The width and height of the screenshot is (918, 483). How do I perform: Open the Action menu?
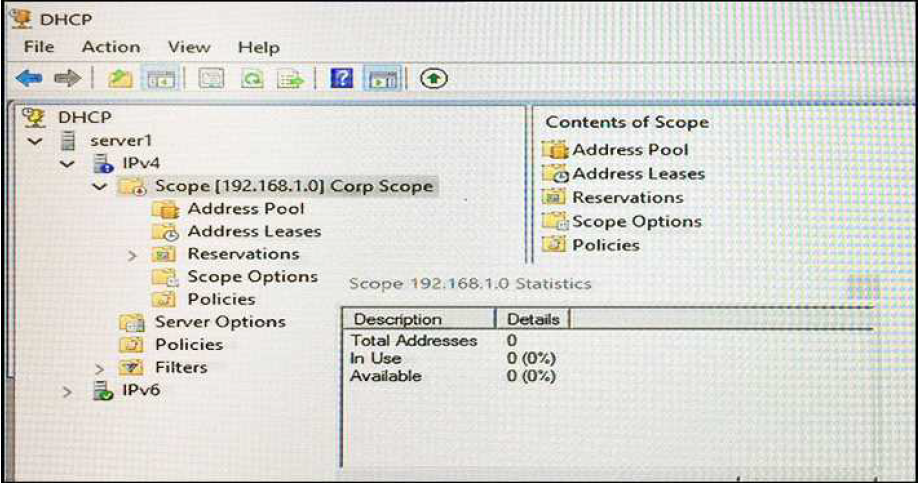click(111, 47)
